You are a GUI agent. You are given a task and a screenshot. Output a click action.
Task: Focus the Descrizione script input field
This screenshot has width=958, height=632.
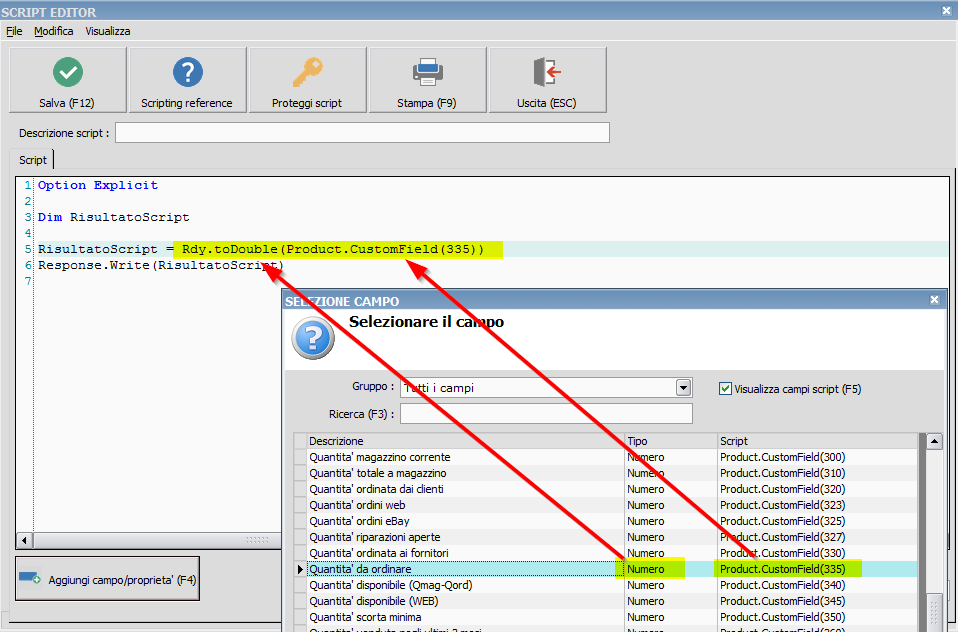click(x=362, y=133)
